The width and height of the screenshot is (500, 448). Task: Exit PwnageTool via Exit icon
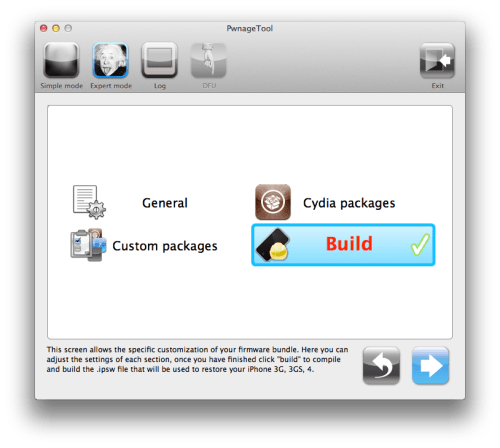click(437, 60)
